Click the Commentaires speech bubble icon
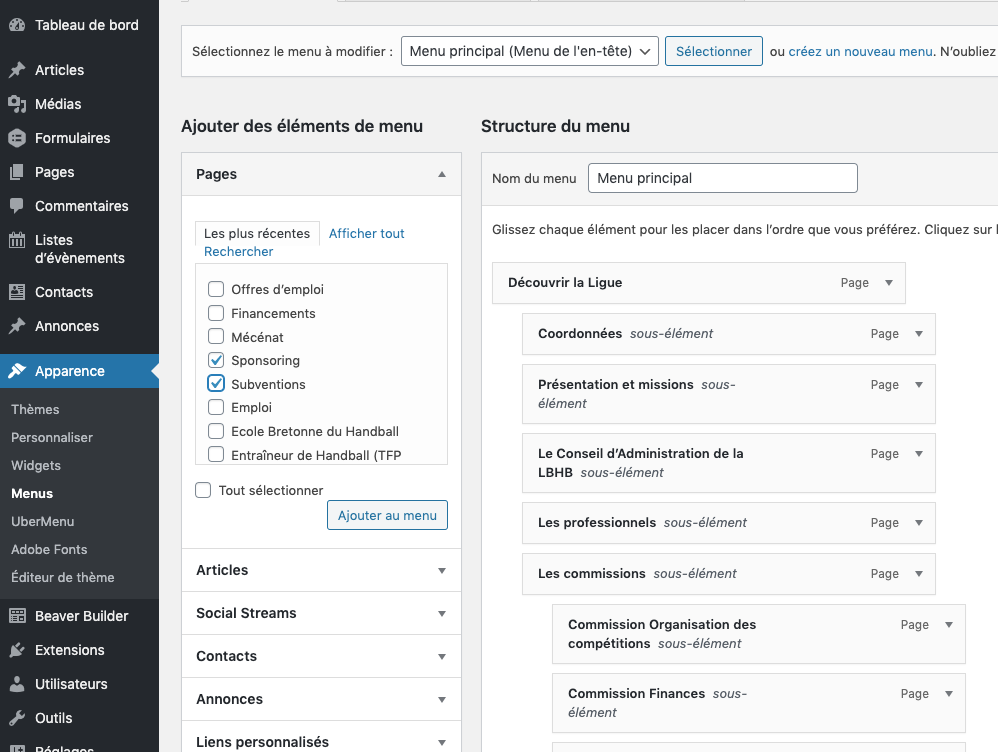 pyautogui.click(x=17, y=206)
